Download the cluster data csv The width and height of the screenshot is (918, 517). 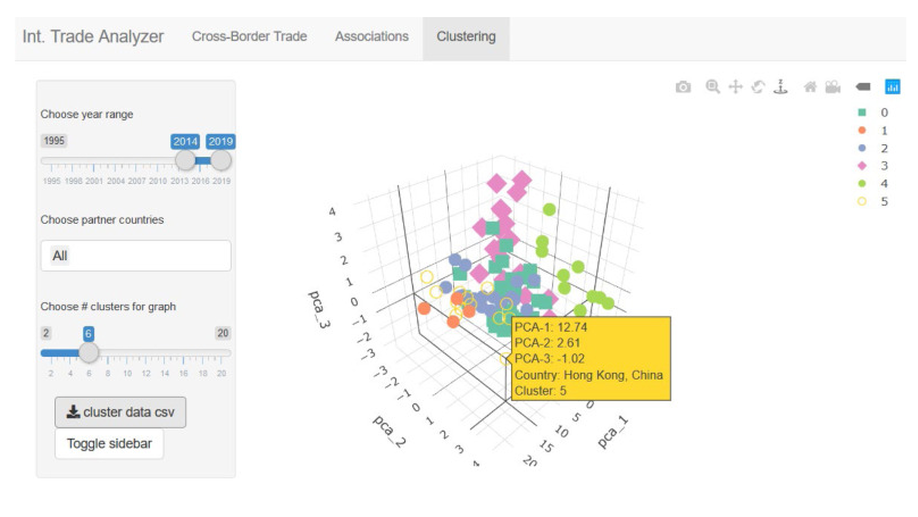point(121,412)
